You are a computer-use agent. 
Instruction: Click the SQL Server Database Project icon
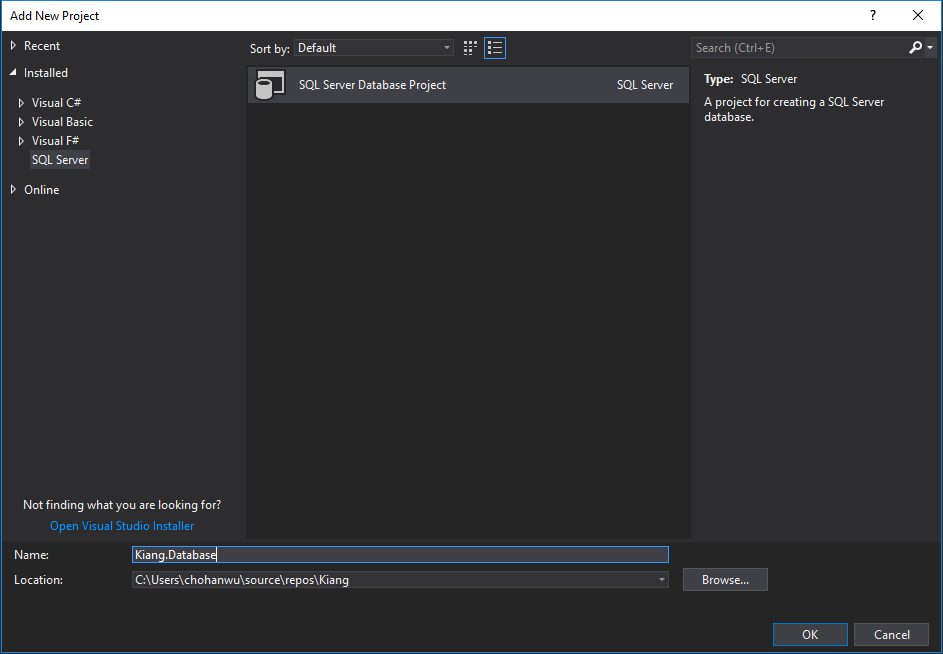tap(268, 85)
